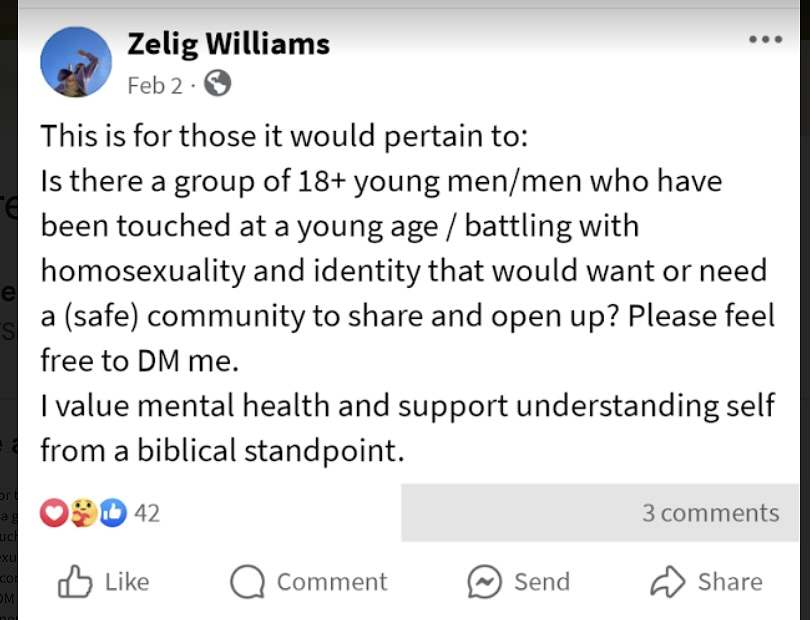Click the Messenger Send icon
This screenshot has height=620, width=810.
pos(484,582)
